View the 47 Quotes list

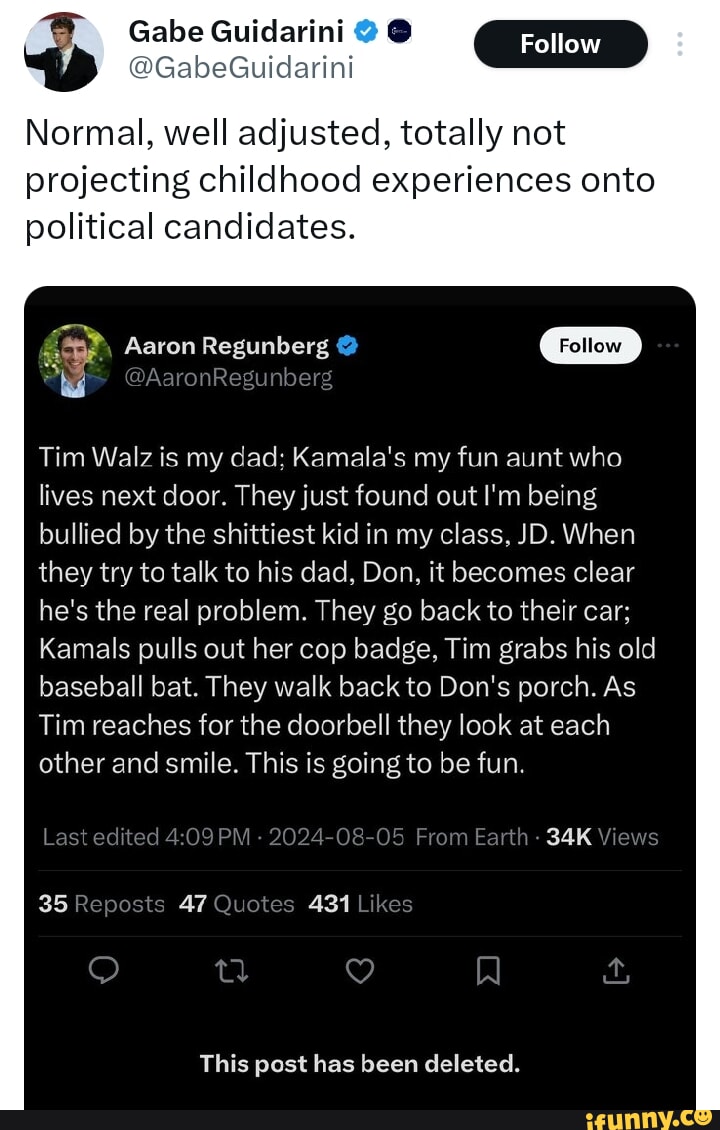pos(236,904)
